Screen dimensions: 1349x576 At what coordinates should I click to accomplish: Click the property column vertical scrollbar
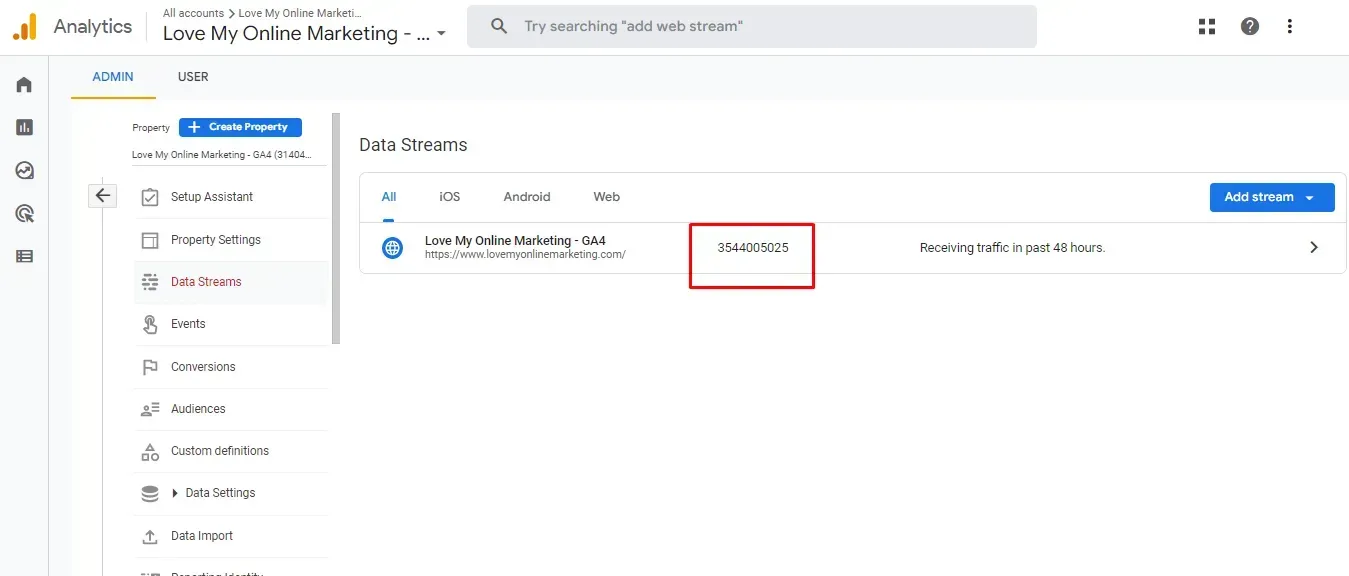(x=336, y=228)
